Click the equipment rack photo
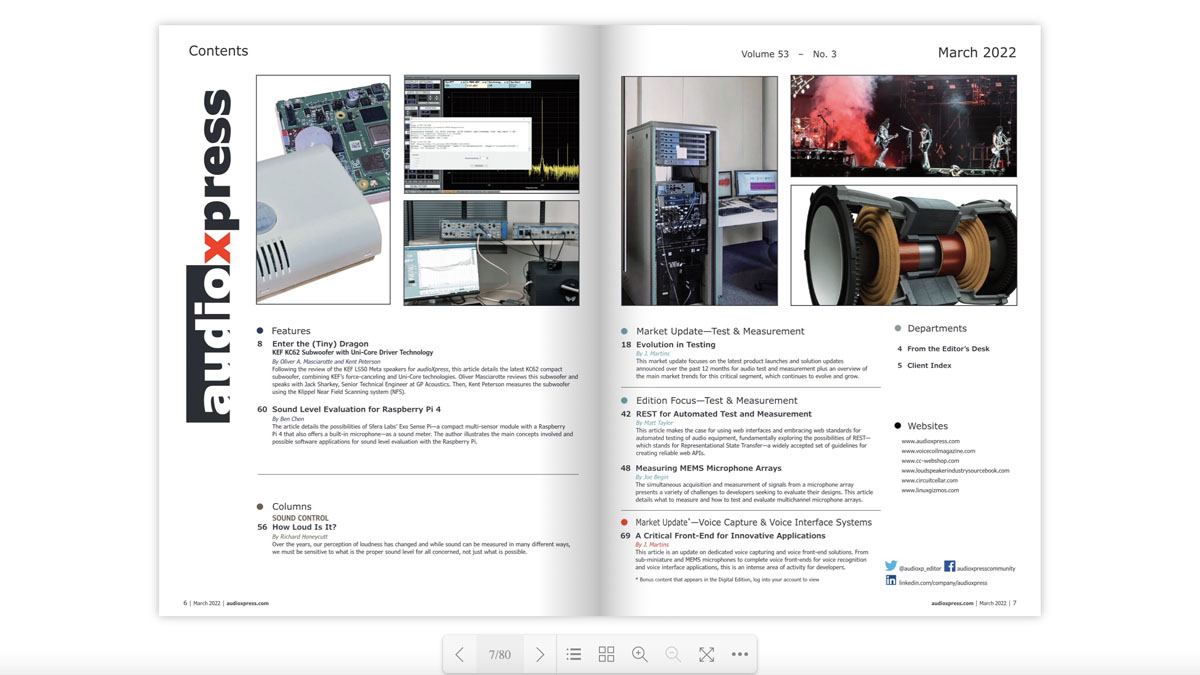The height and width of the screenshot is (675, 1200). 699,190
